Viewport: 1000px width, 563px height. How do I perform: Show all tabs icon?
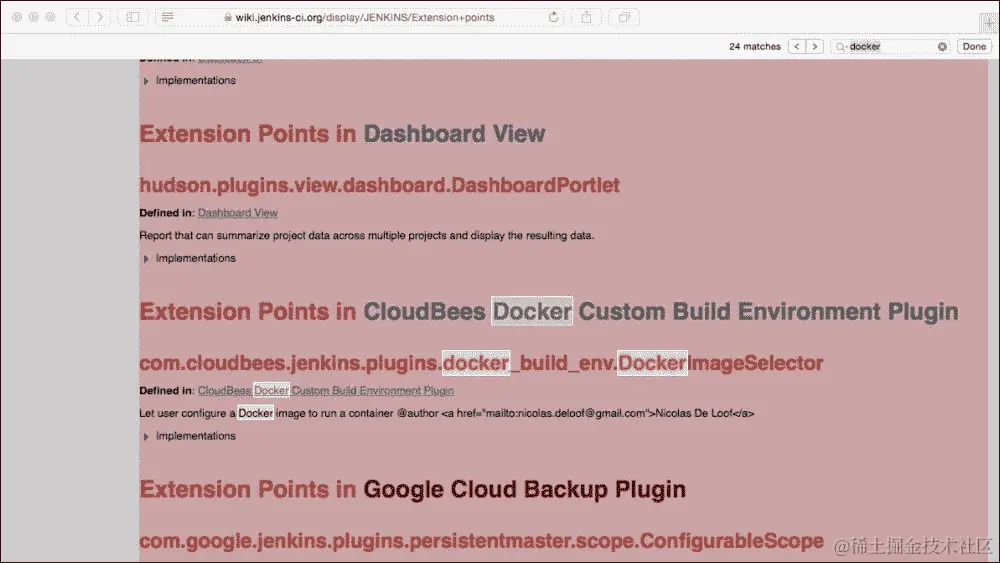pos(624,17)
